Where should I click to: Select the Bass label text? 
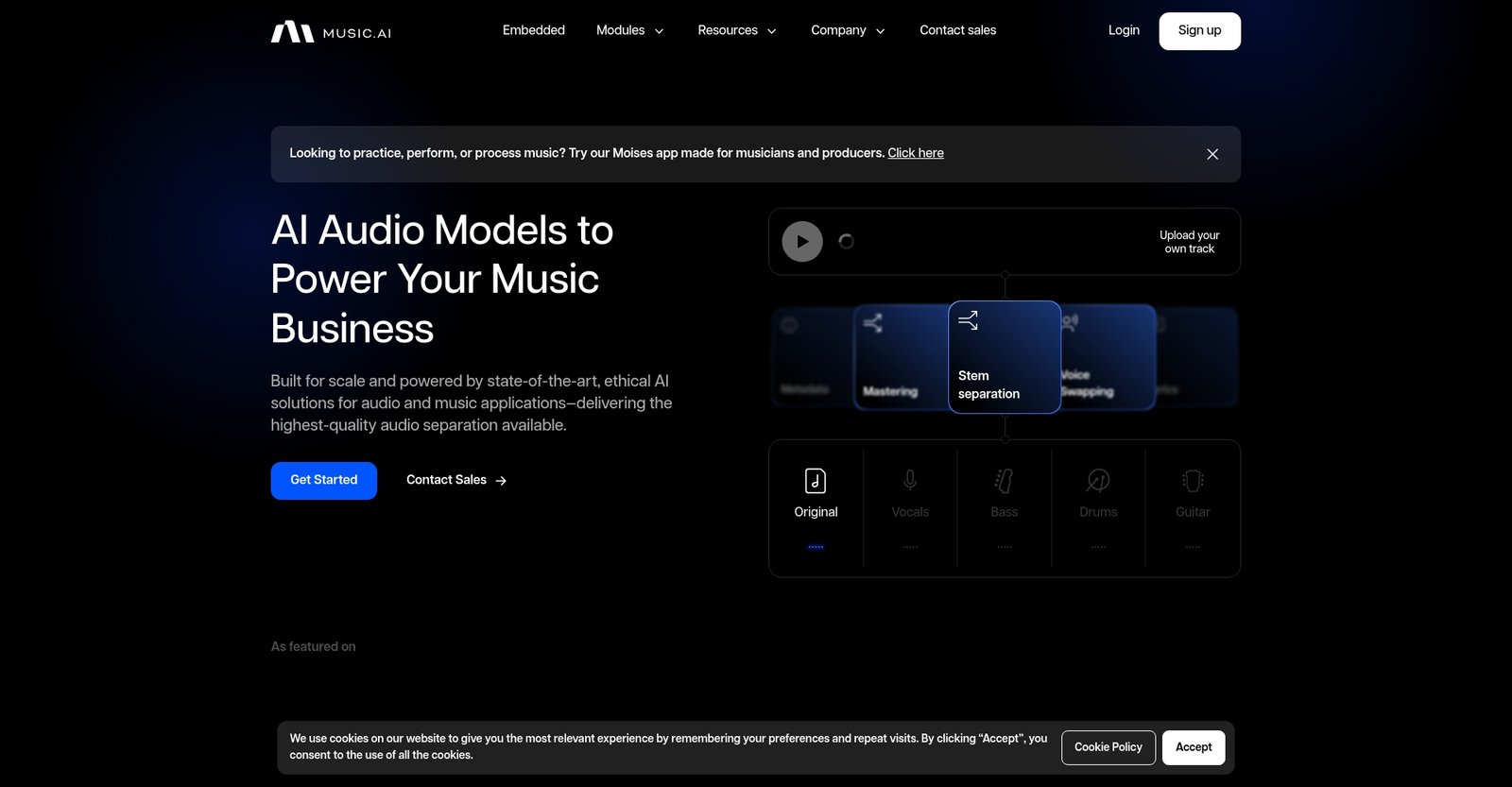1004,512
